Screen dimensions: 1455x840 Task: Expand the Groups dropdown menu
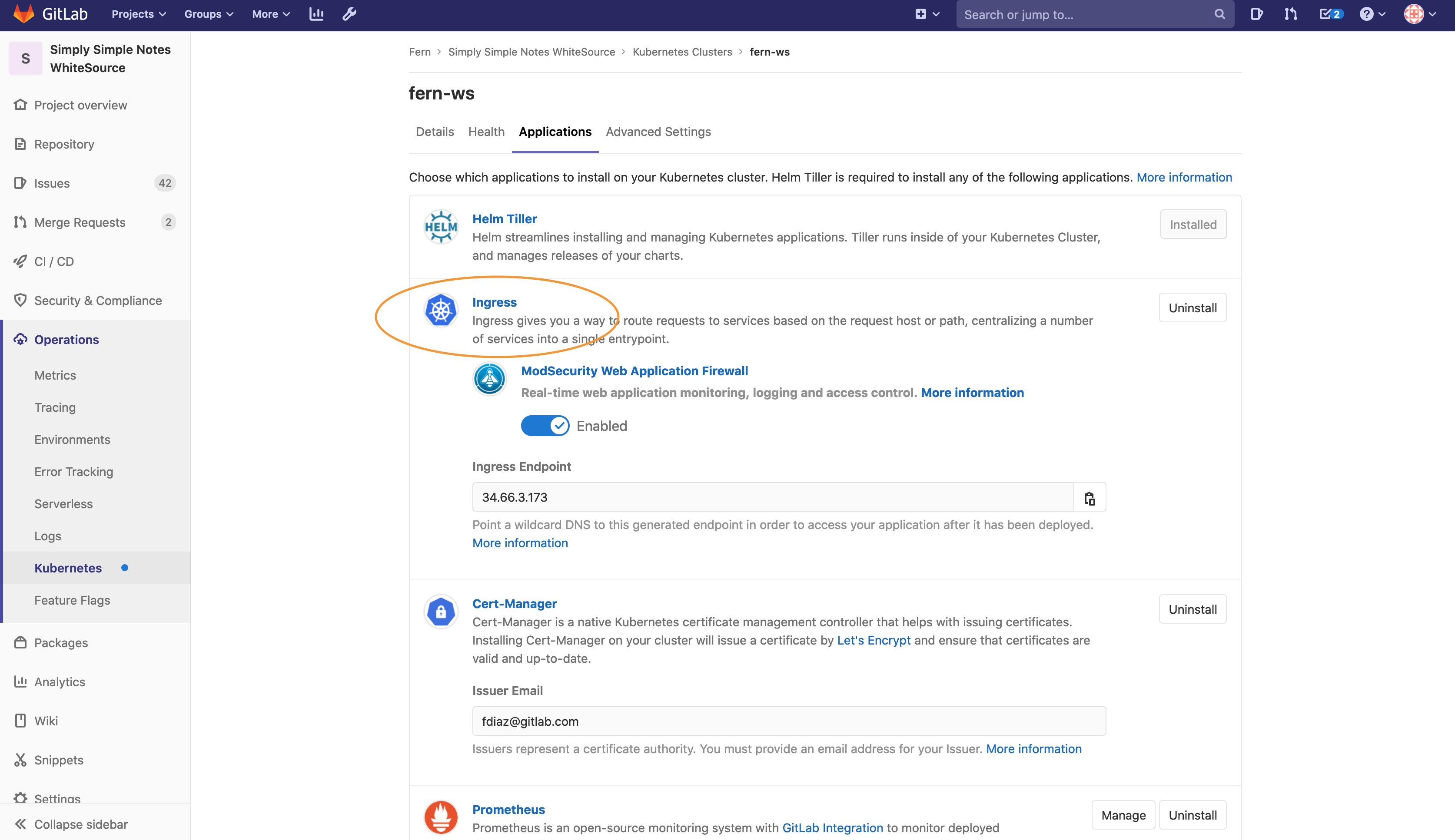coord(208,14)
